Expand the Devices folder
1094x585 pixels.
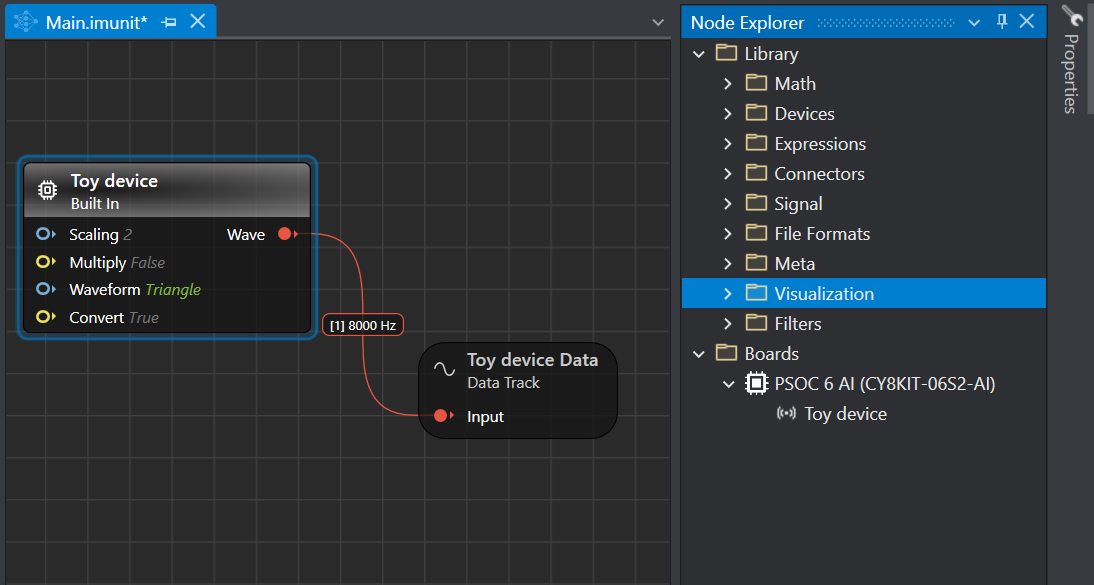pyautogui.click(x=728, y=114)
